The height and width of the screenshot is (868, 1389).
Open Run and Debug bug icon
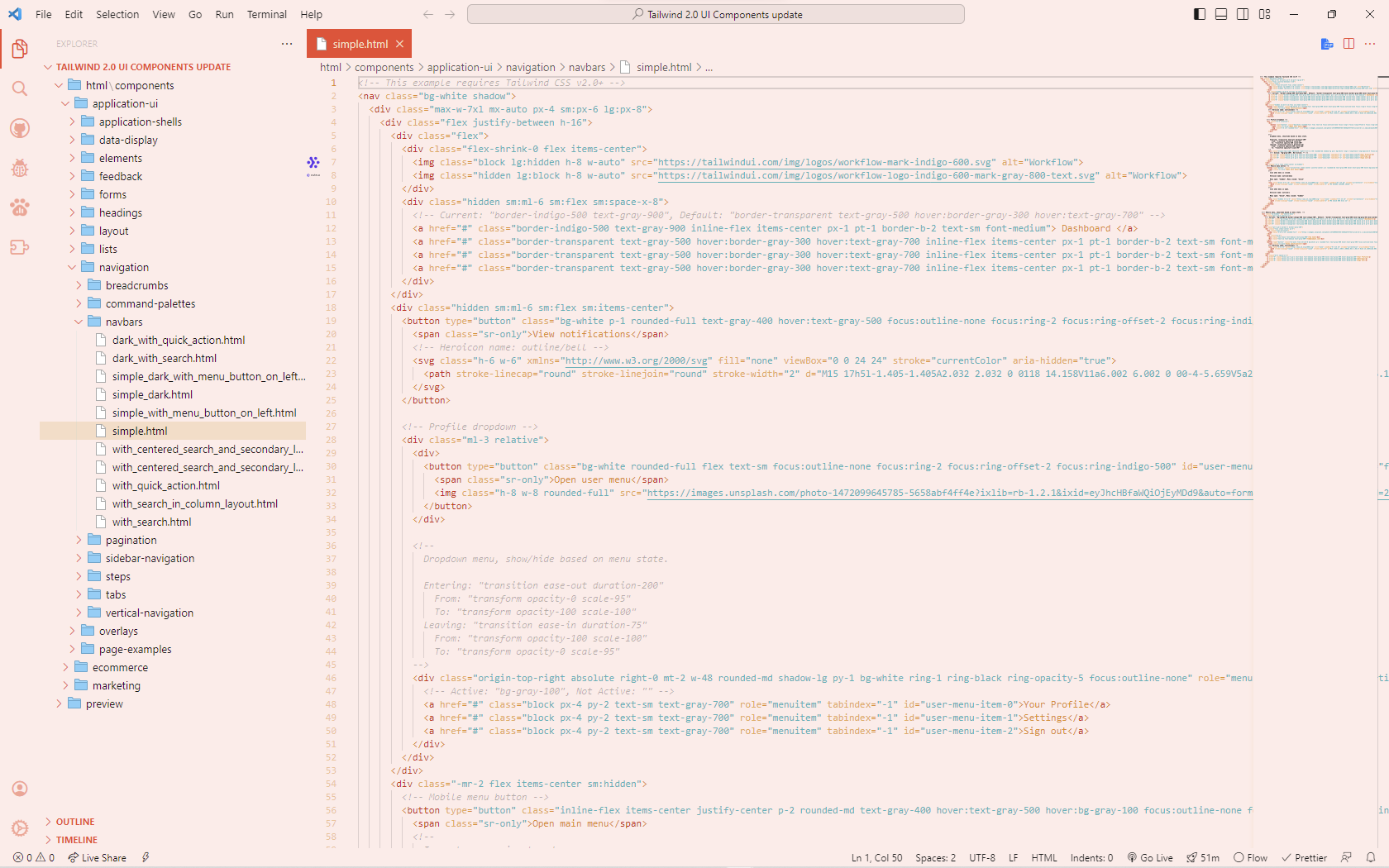point(20,169)
